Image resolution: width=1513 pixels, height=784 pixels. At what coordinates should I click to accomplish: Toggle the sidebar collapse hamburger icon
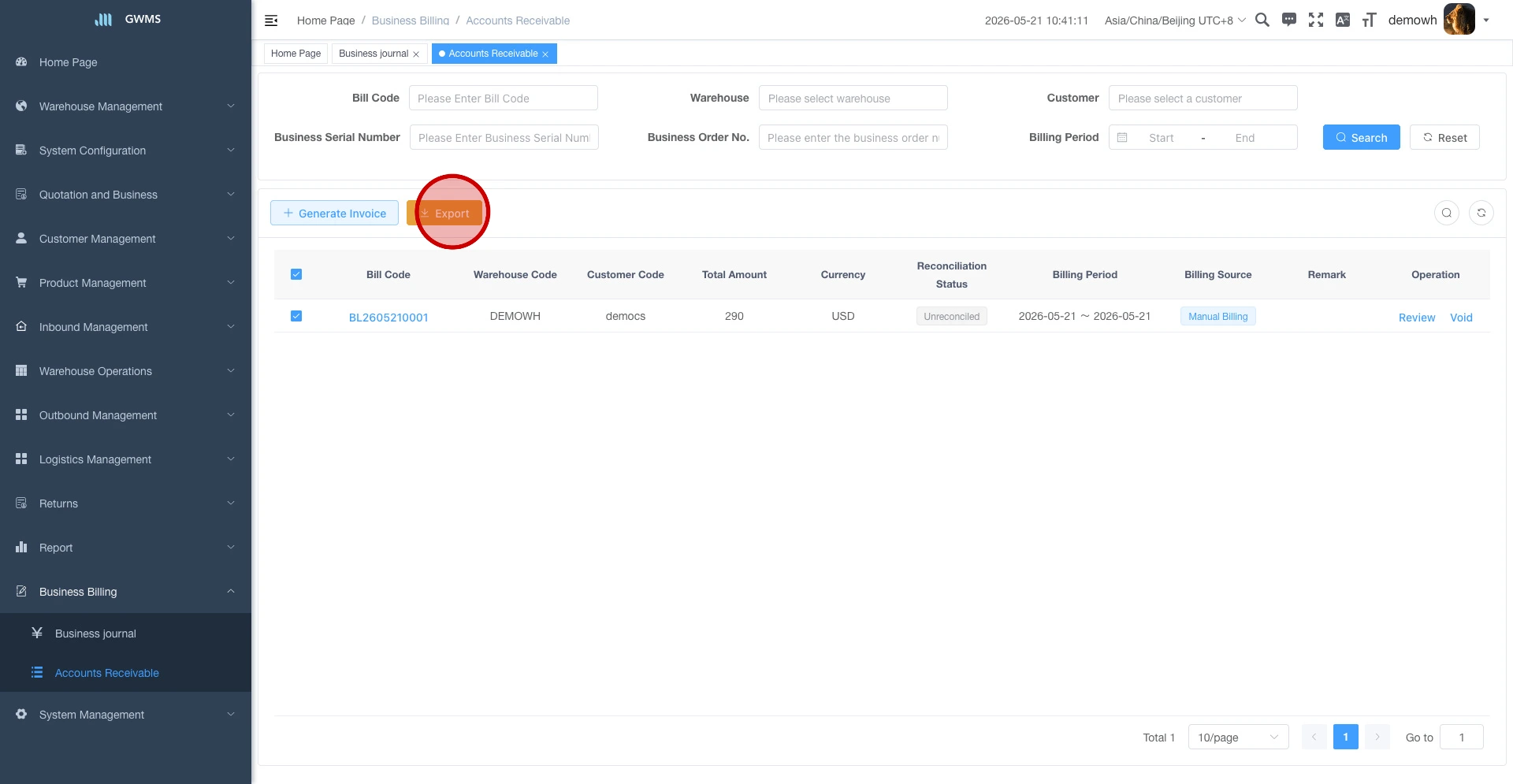[271, 20]
